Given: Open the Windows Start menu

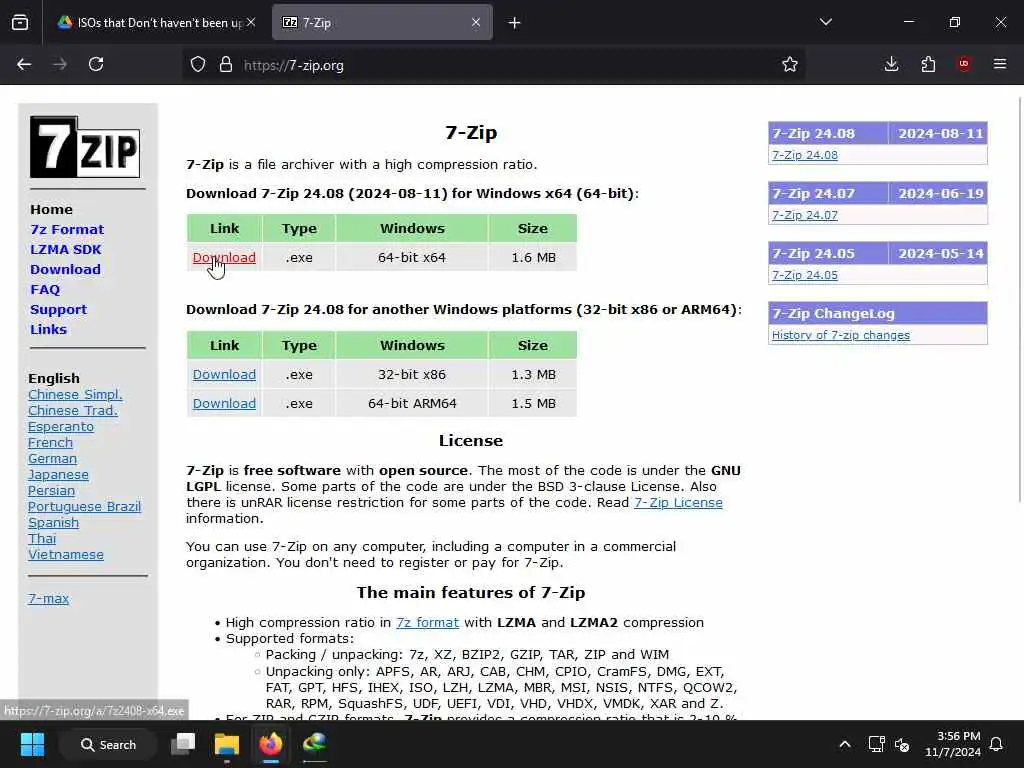Looking at the screenshot, I should coord(32,744).
